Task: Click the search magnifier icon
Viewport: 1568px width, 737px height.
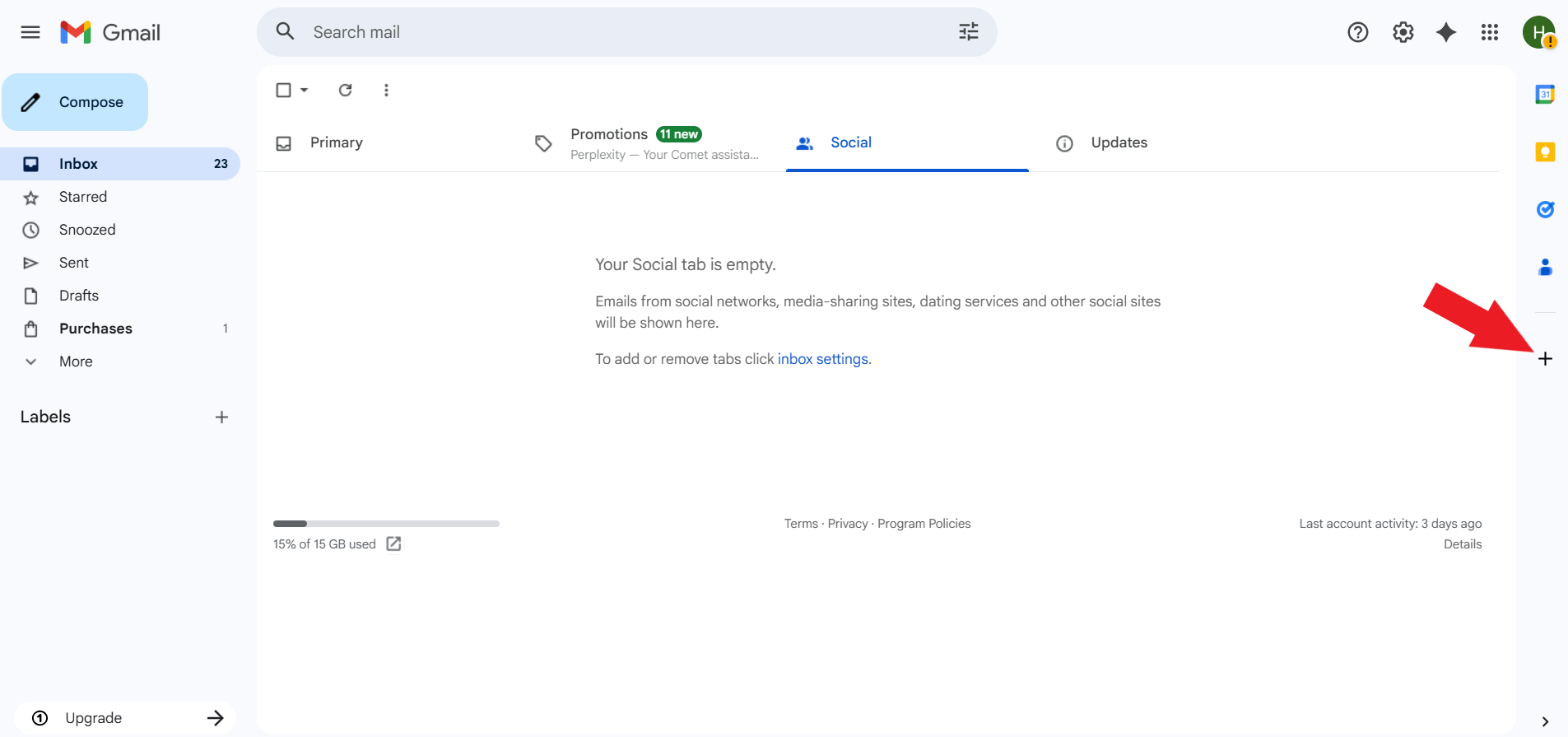Action: 285,31
